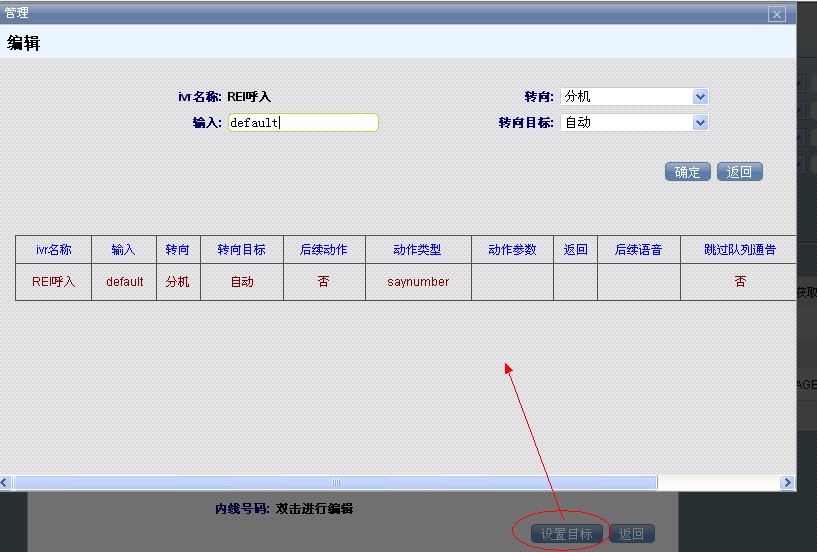Click the 返回 button next to 设置目标
817x552 pixels.
pos(631,534)
